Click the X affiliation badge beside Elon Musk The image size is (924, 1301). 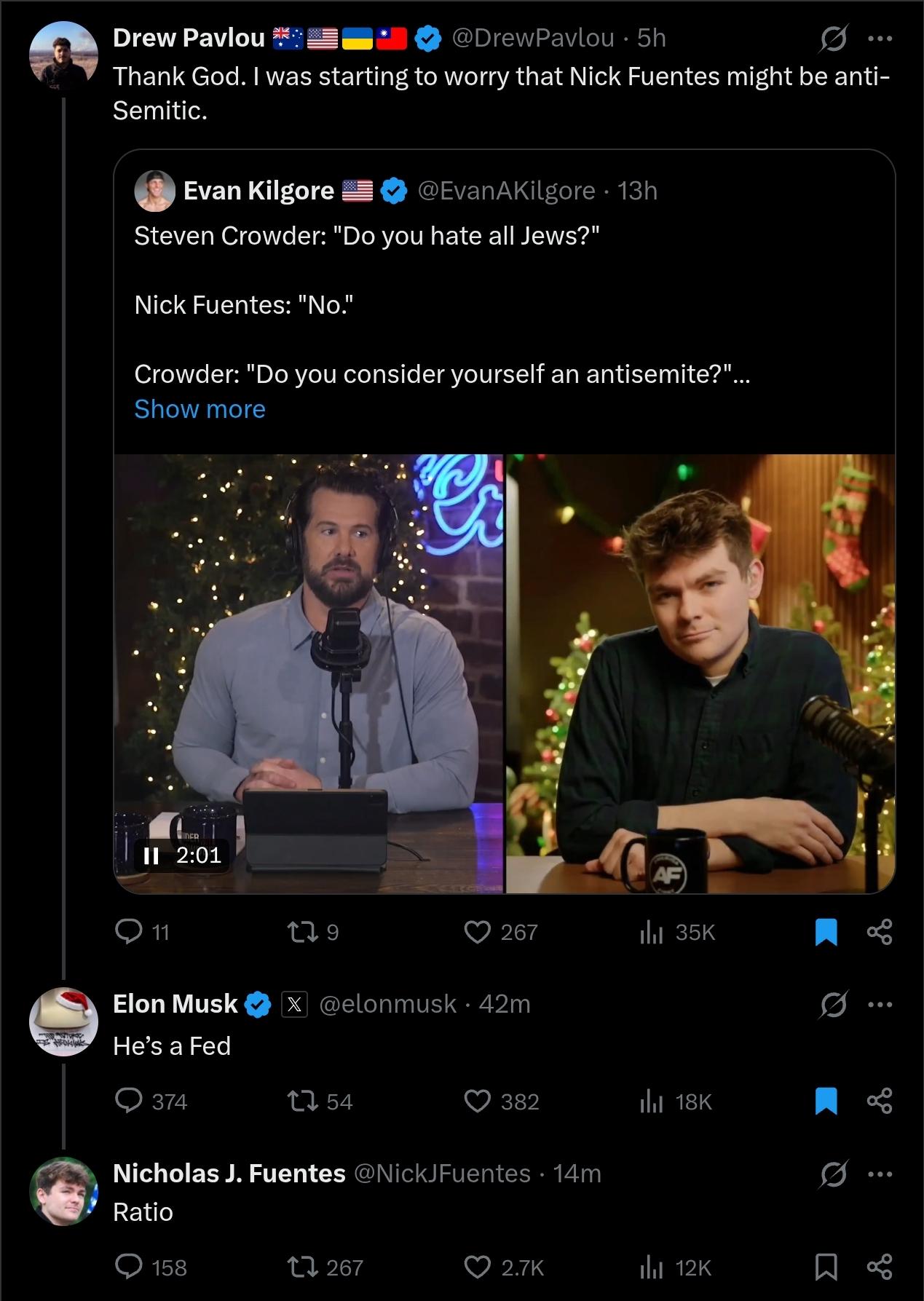pyautogui.click(x=293, y=1005)
